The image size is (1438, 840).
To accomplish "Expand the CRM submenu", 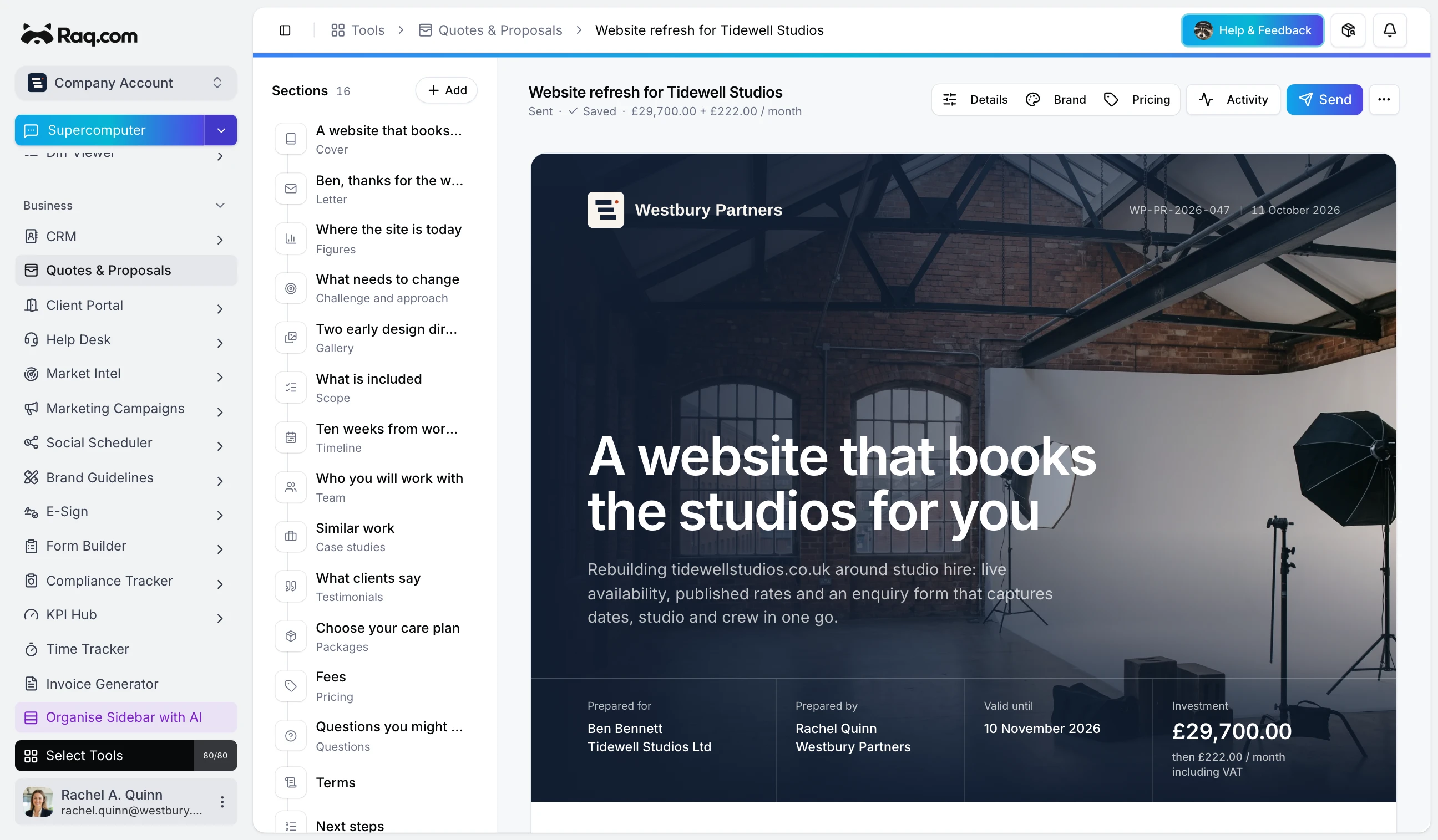I will point(220,240).
